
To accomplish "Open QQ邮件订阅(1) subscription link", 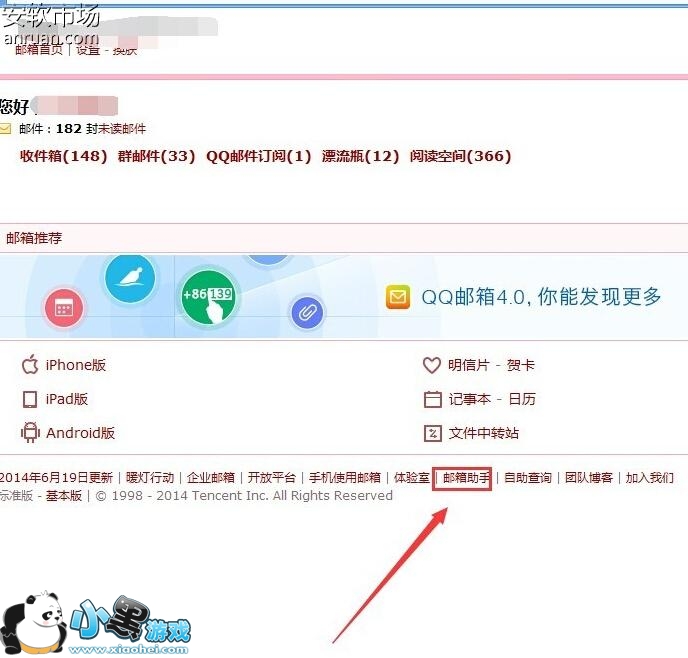I will 258,156.
